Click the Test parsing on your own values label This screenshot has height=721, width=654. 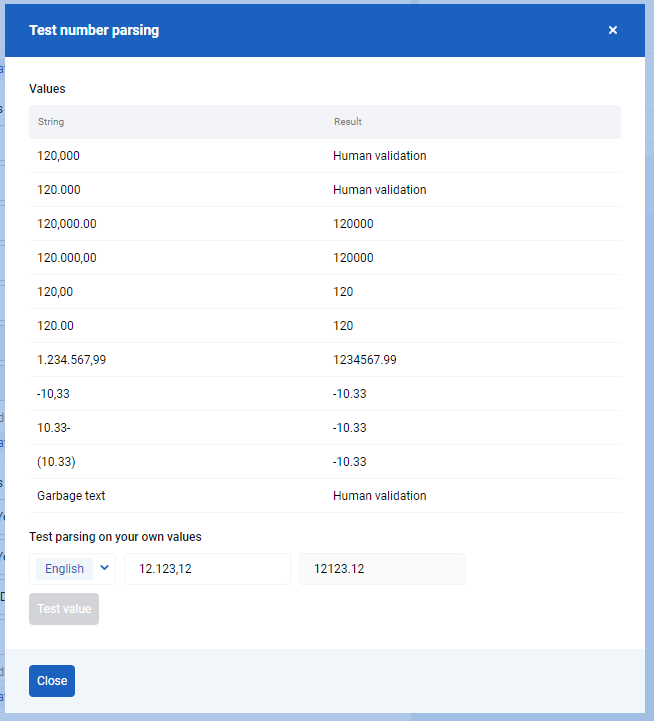point(115,537)
